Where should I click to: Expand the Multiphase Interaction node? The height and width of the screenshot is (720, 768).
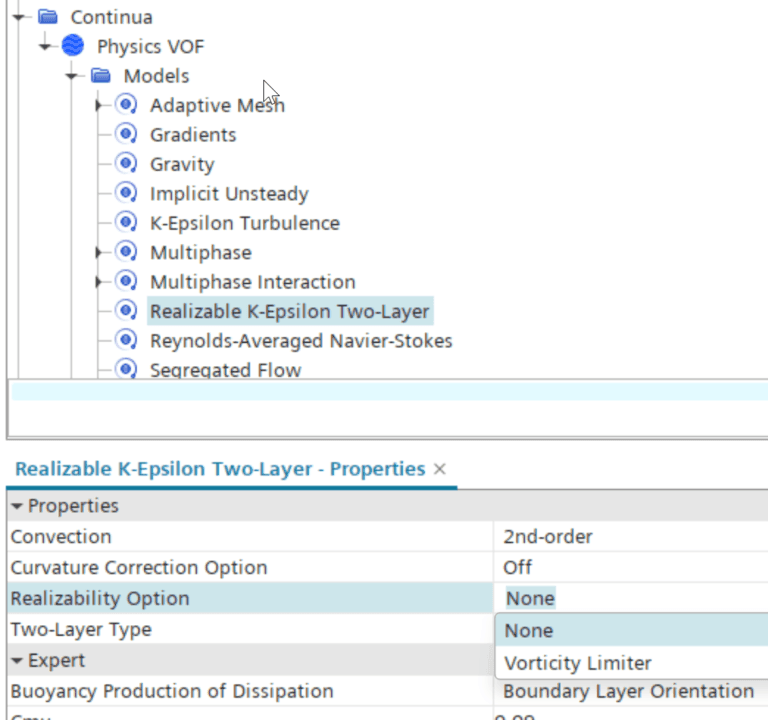(x=98, y=282)
